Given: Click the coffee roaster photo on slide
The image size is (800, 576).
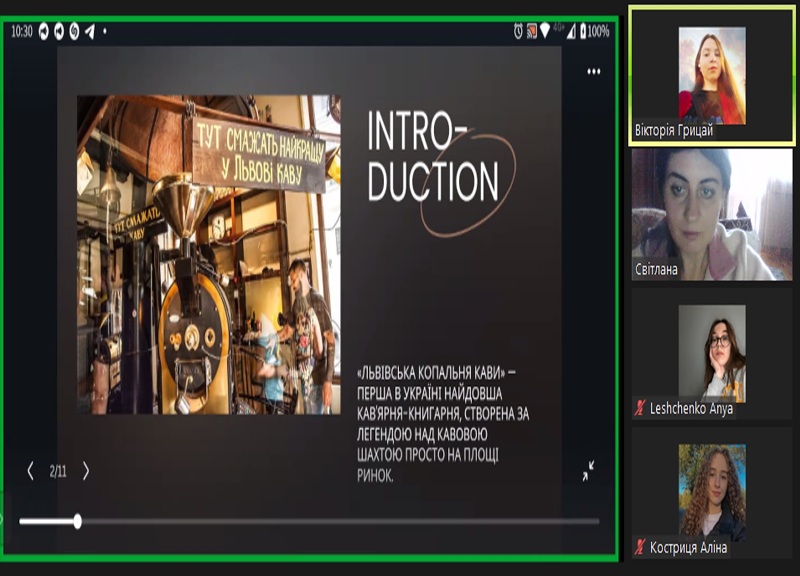Looking at the screenshot, I should coord(209,254).
